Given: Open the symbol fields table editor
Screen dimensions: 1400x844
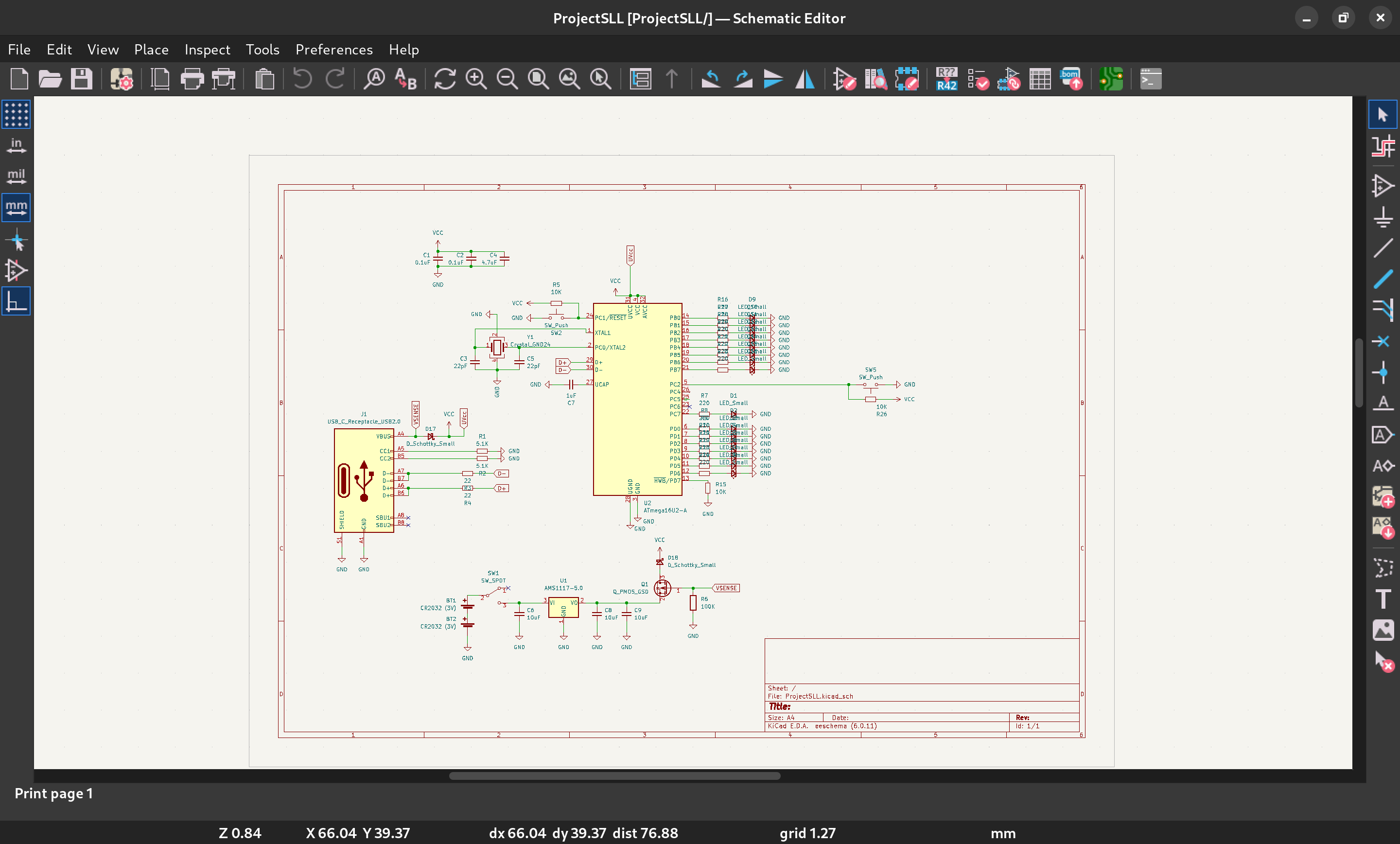Looking at the screenshot, I should point(1040,78).
